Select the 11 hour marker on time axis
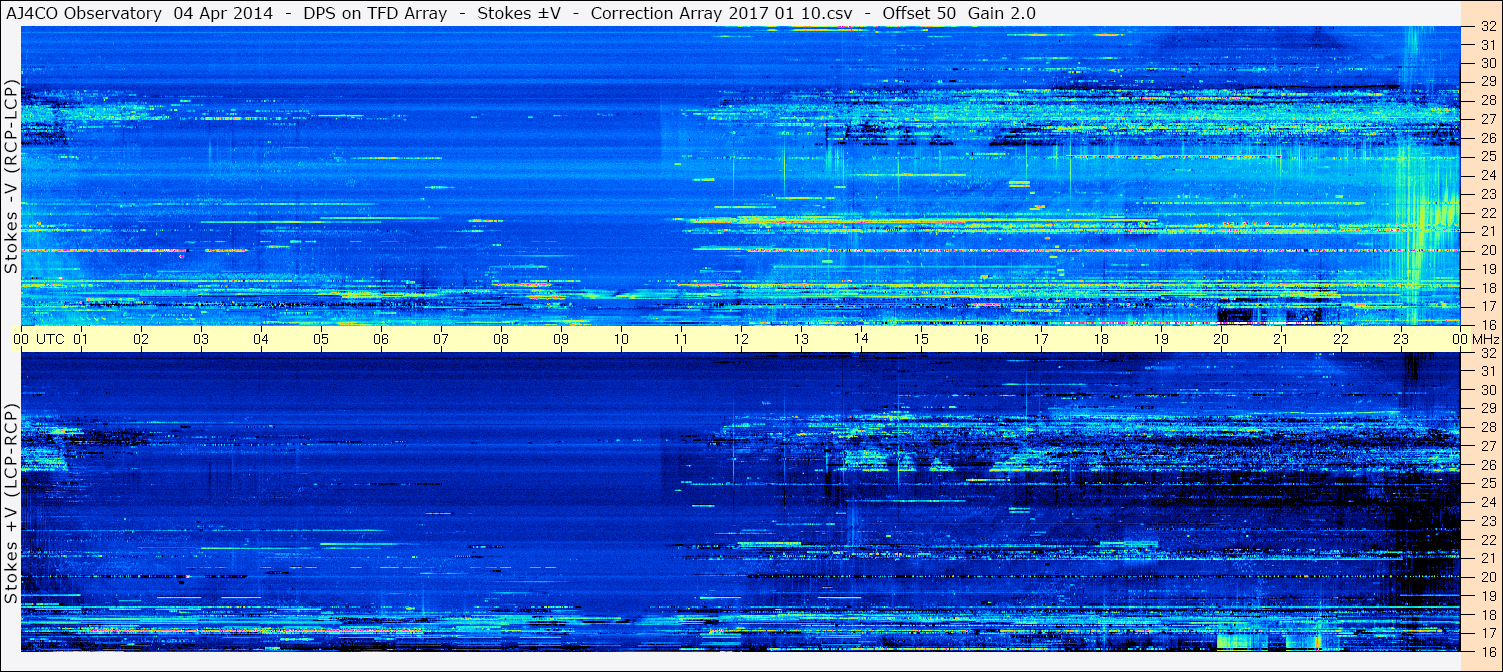Screen dimensions: 1503x672 [681, 339]
